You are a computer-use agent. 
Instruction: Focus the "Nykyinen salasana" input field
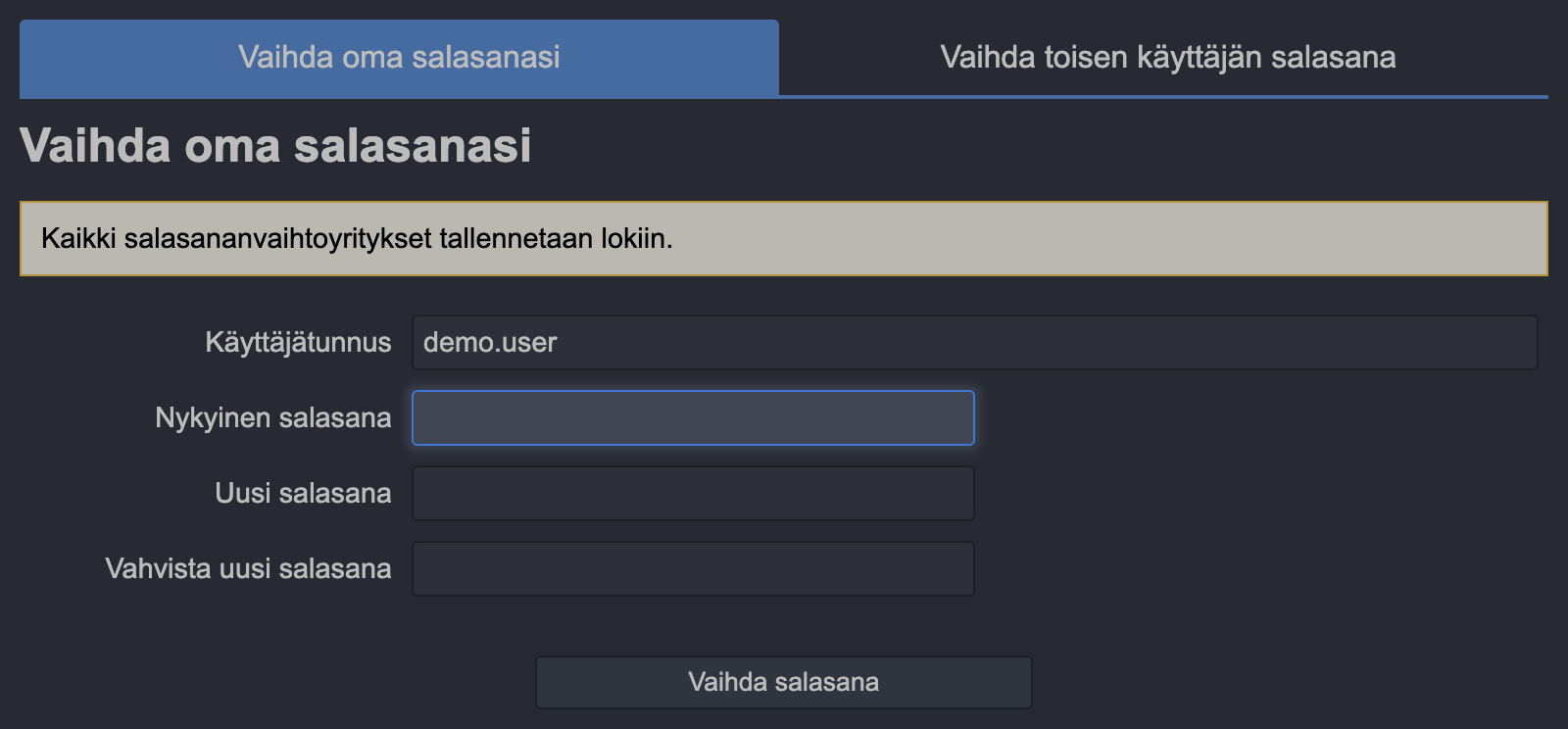[693, 418]
